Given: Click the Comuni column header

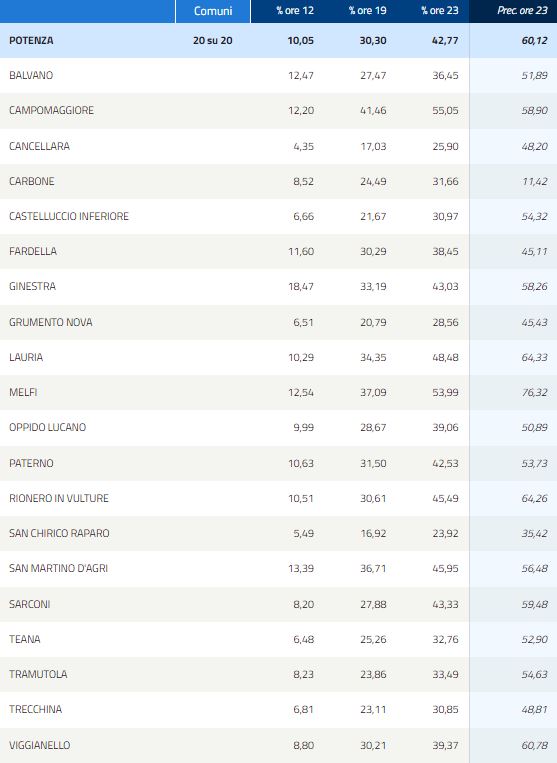Looking at the screenshot, I should point(213,11).
